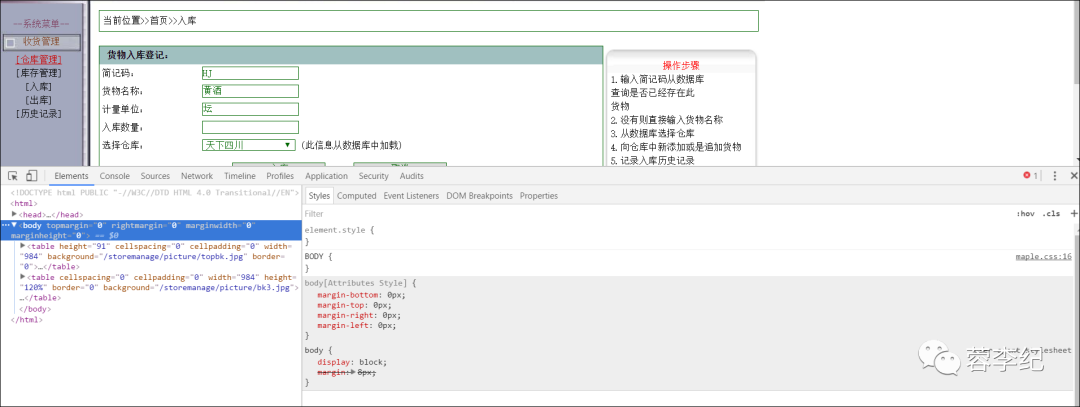Click the display: block declaration
The width and height of the screenshot is (1080, 407).
(353, 362)
